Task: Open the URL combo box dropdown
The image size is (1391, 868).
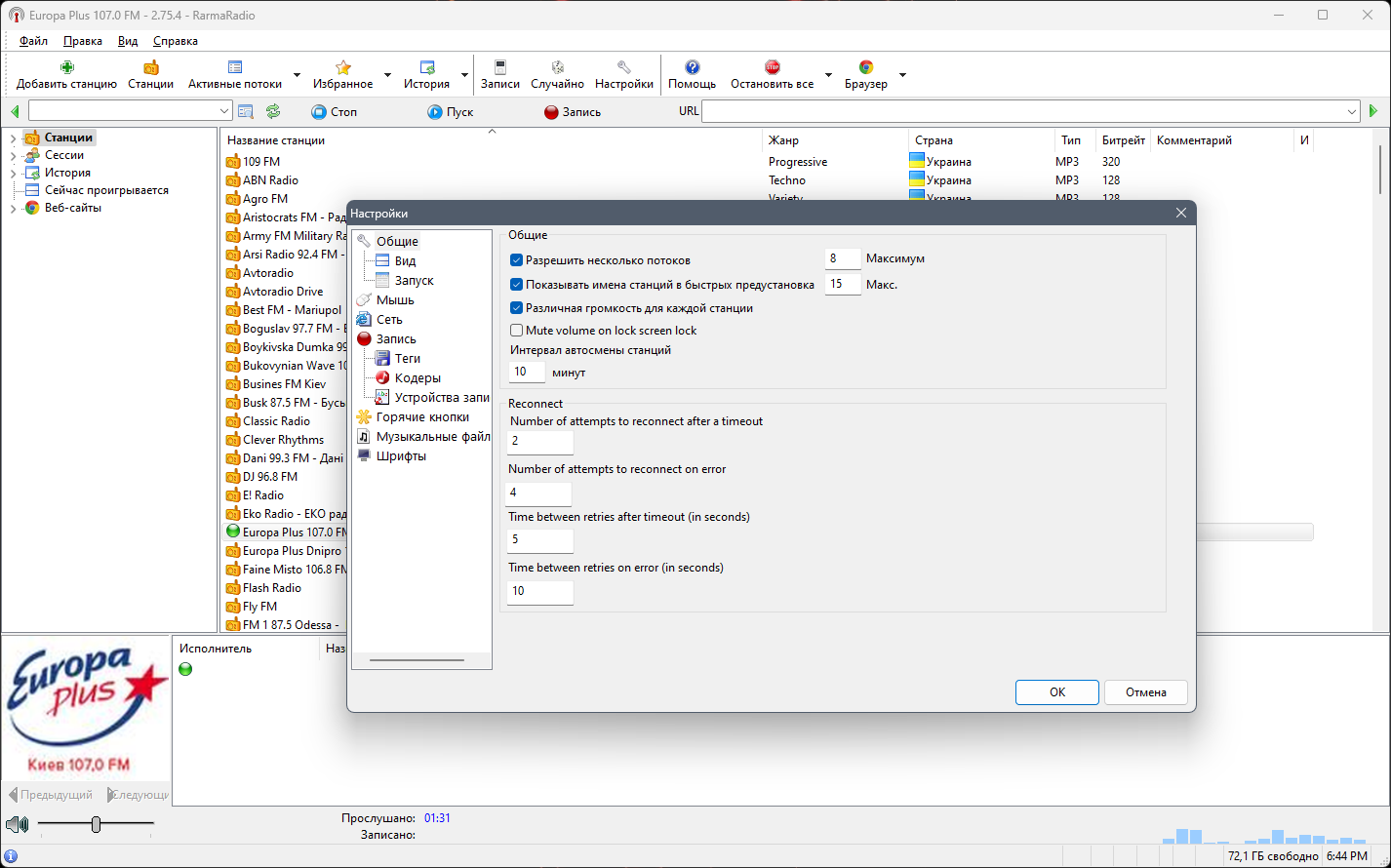Action: [x=1352, y=112]
